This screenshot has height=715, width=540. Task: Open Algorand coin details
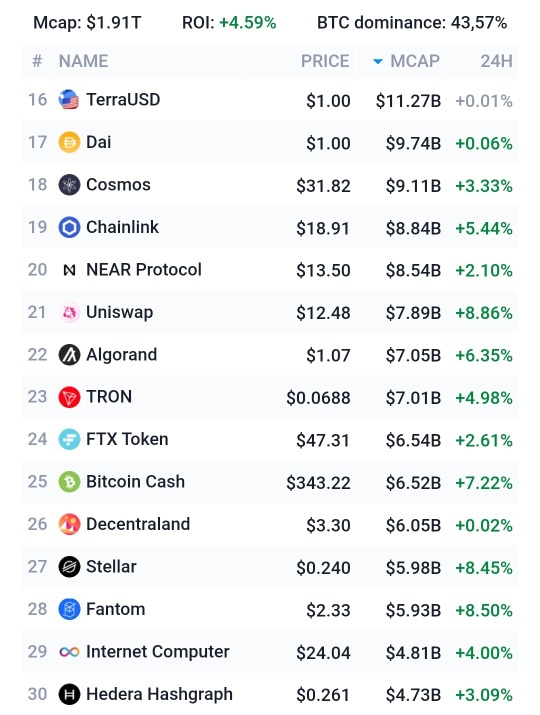pyautogui.click(x=121, y=355)
